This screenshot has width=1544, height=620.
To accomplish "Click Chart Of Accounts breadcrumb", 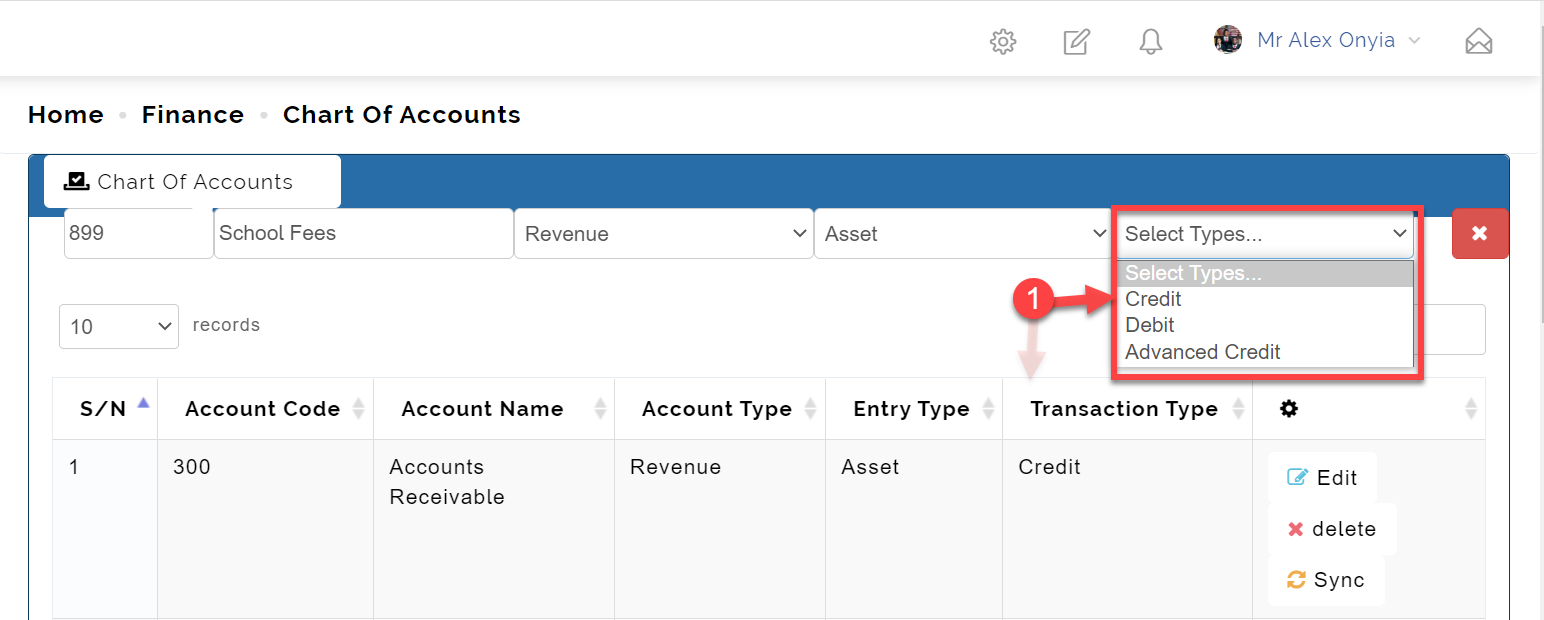I will pyautogui.click(x=402, y=115).
